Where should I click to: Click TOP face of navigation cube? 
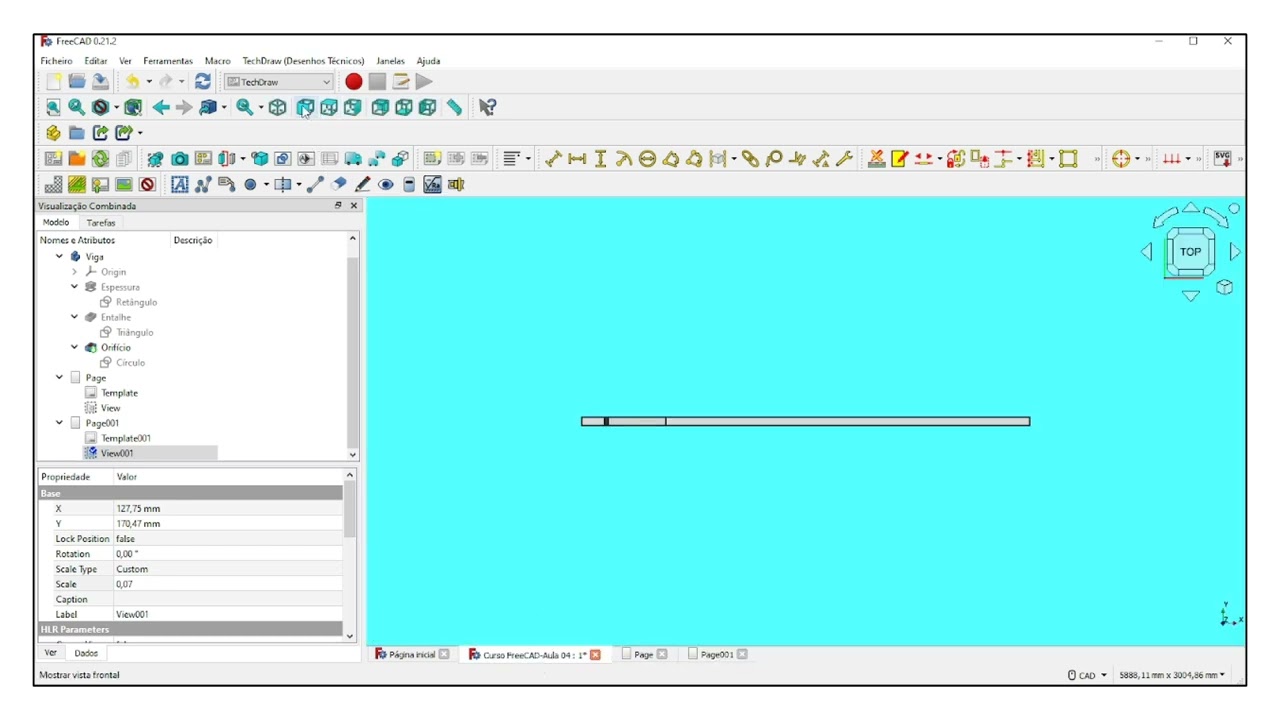(1190, 252)
